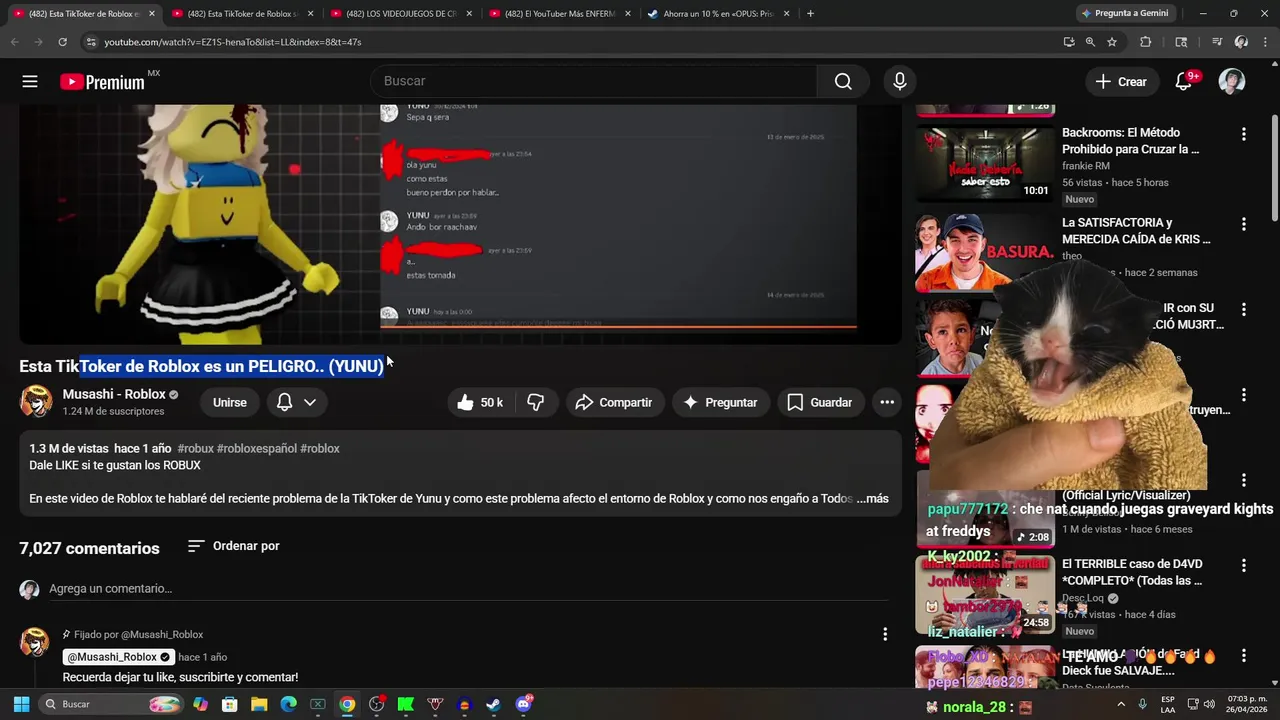Open options for Backrooms video suggestion
Image resolution: width=1280 pixels, height=720 pixels.
(1244, 134)
